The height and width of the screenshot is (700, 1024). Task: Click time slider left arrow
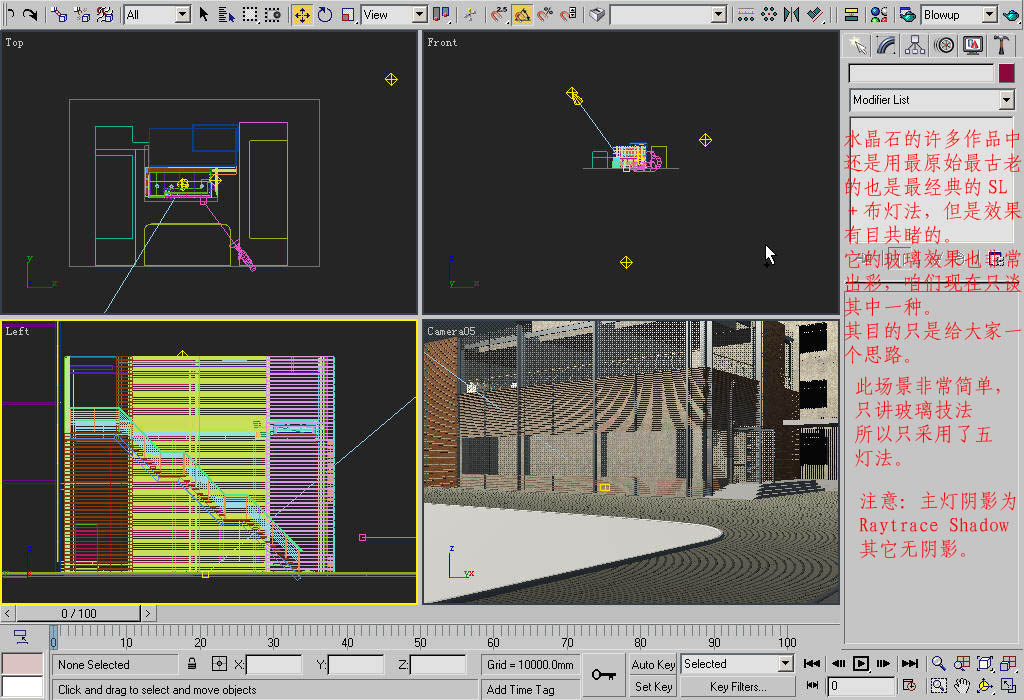(x=7, y=613)
